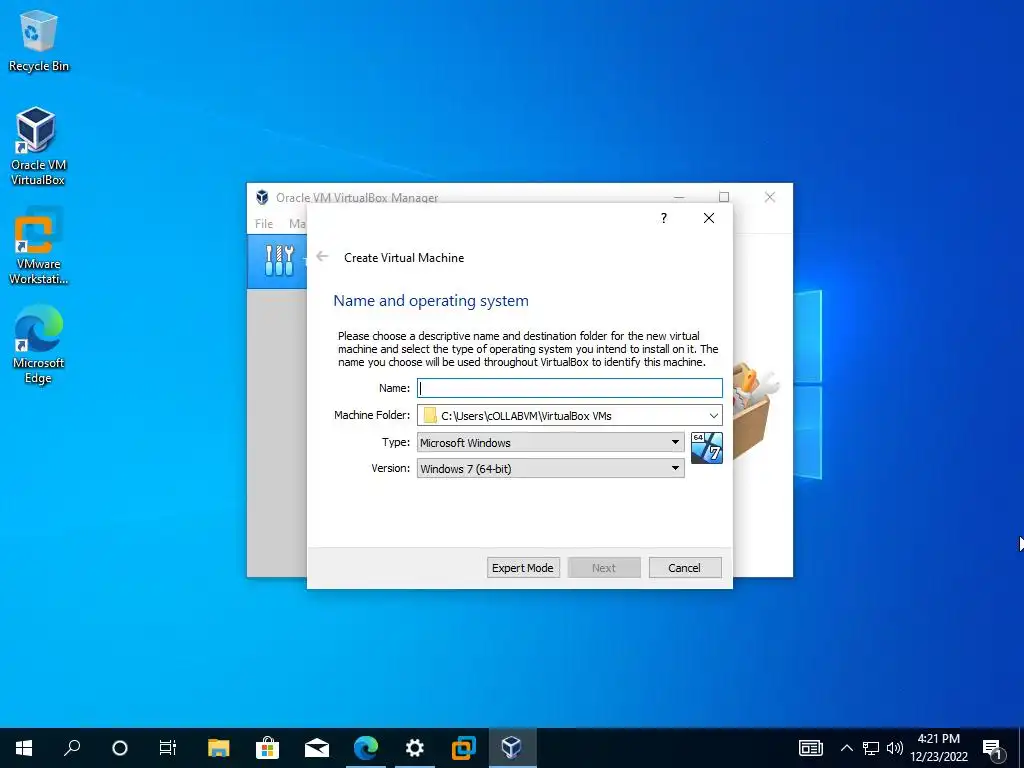
Task: Click the taskbar clock showing 4:21 PM
Action: (x=938, y=748)
